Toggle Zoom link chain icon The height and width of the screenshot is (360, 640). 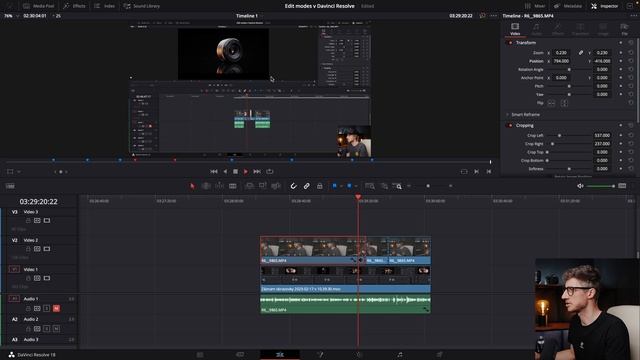click(x=580, y=53)
